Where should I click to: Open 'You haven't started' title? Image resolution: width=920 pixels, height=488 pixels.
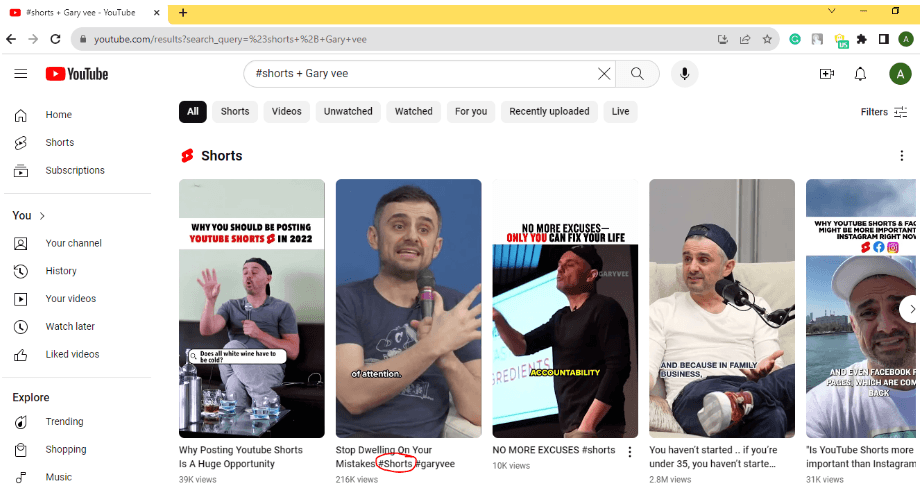coord(713,457)
